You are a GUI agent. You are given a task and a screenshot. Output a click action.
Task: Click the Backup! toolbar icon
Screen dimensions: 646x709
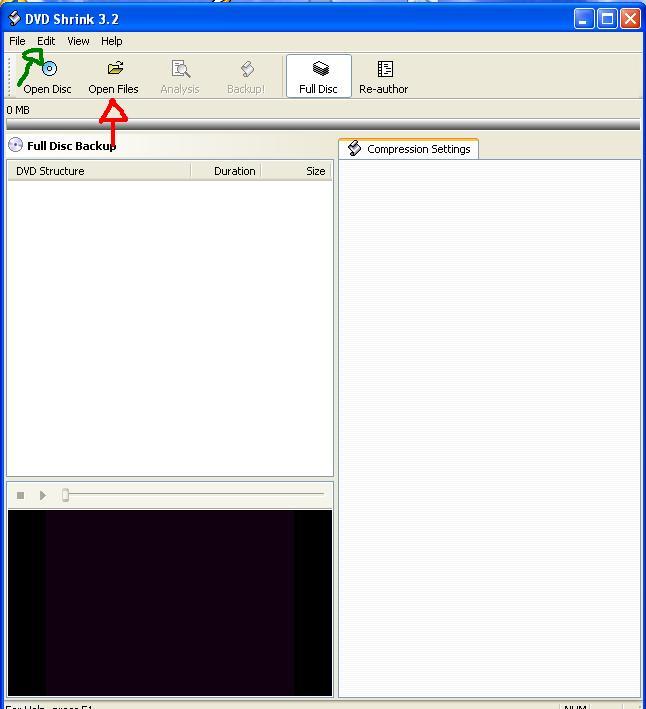247,69
